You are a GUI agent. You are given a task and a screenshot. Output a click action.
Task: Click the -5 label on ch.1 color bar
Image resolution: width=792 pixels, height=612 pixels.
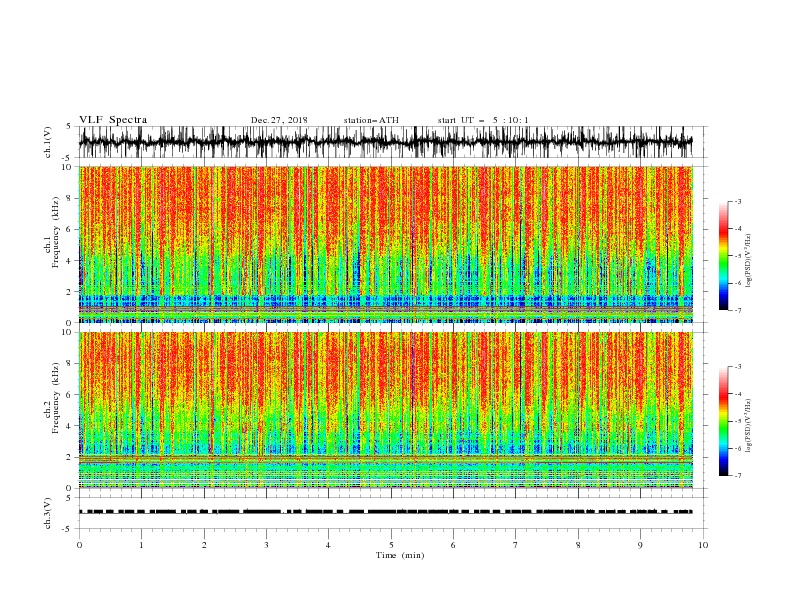point(737,256)
